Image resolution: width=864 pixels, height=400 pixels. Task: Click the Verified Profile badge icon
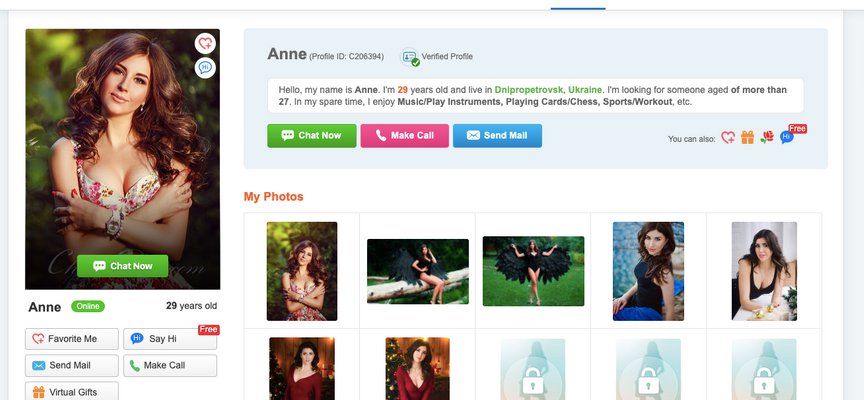[x=409, y=57]
